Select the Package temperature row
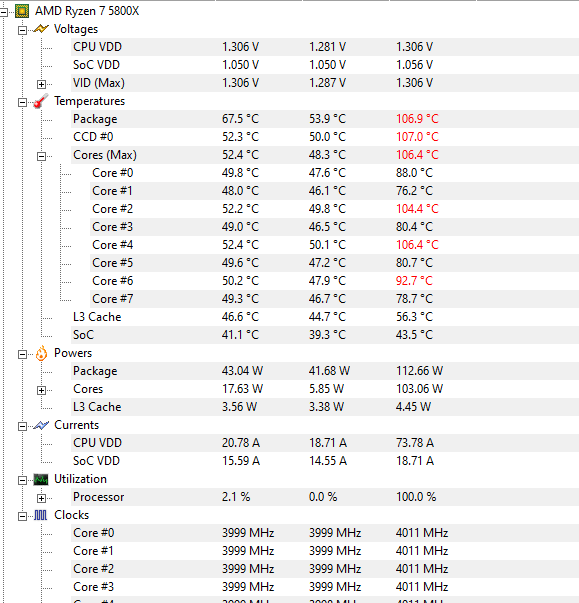 click(x=325, y=119)
